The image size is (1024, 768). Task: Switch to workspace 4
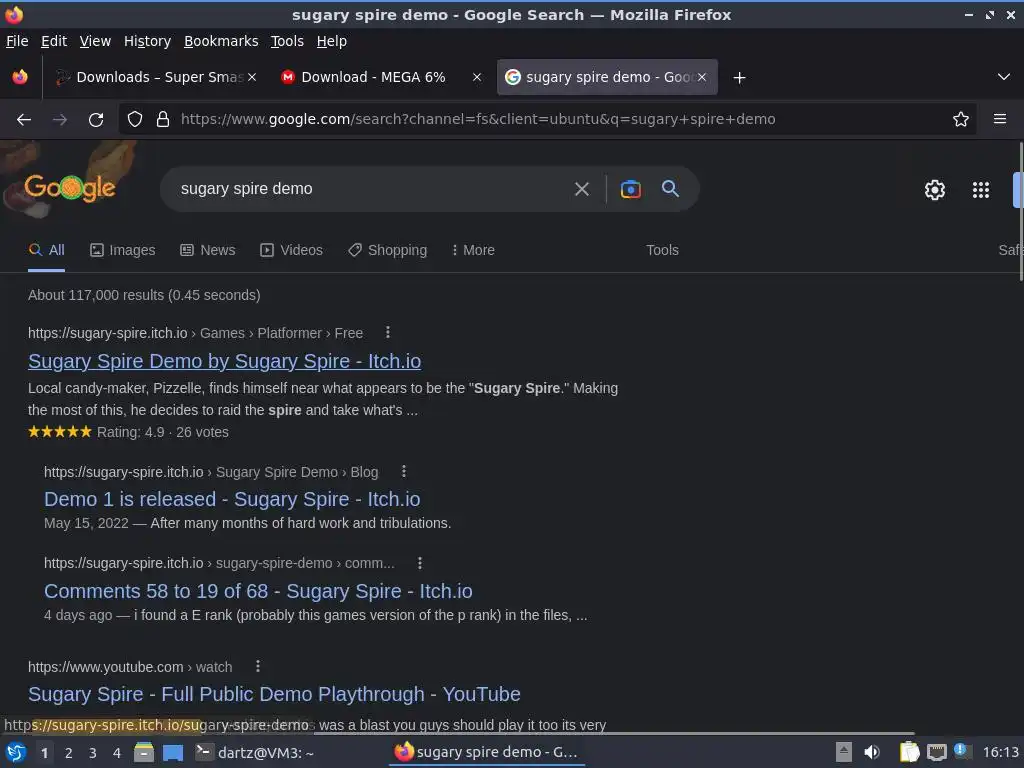coord(117,753)
